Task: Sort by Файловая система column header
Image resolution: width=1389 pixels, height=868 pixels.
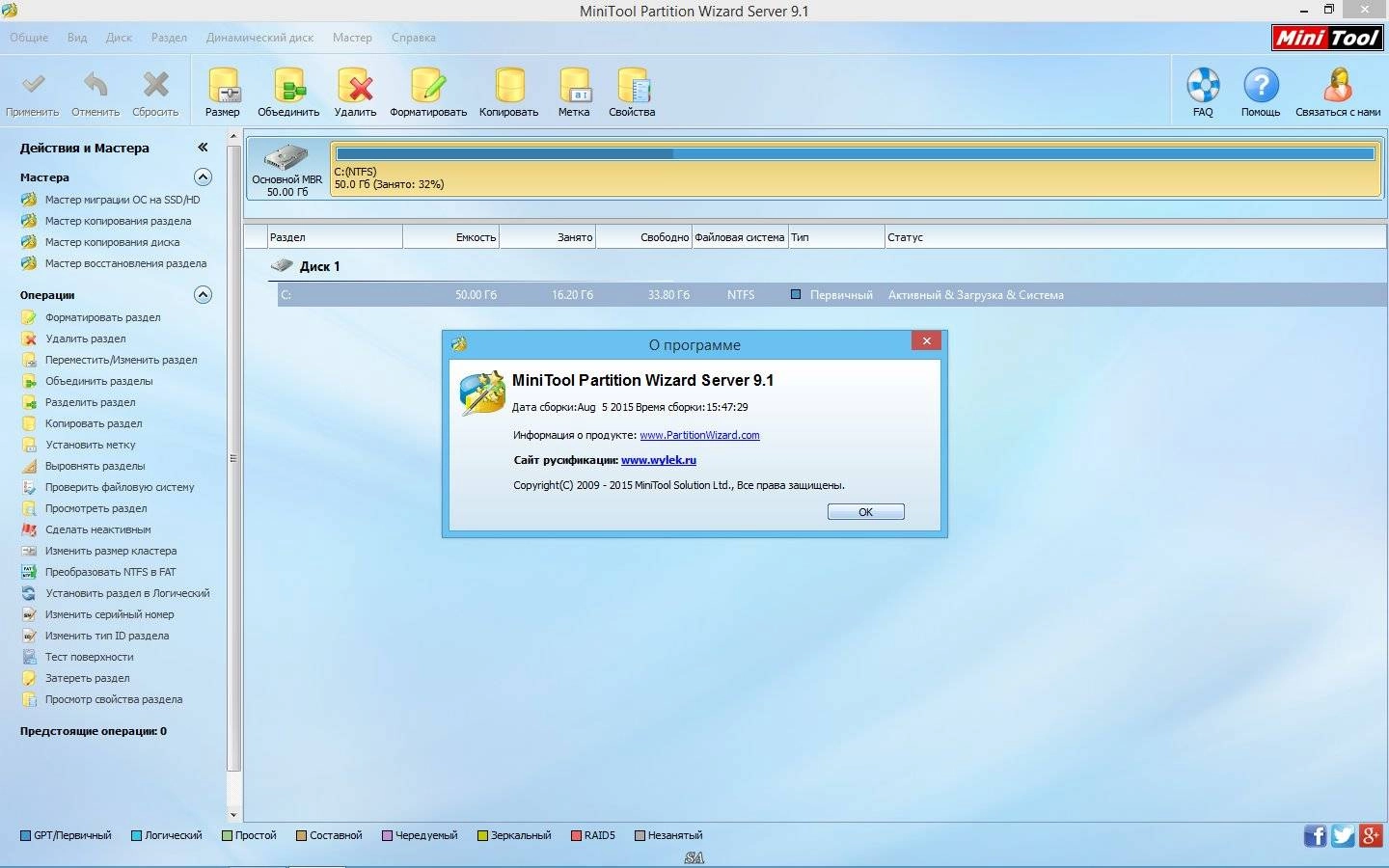Action: (740, 236)
